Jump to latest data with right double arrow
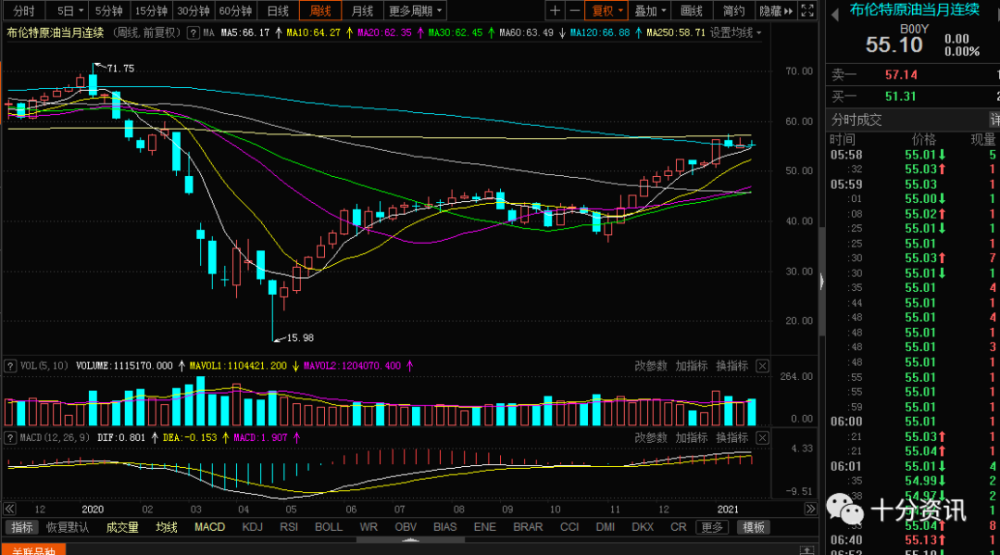This screenshot has width=1000, height=555. coord(810,509)
